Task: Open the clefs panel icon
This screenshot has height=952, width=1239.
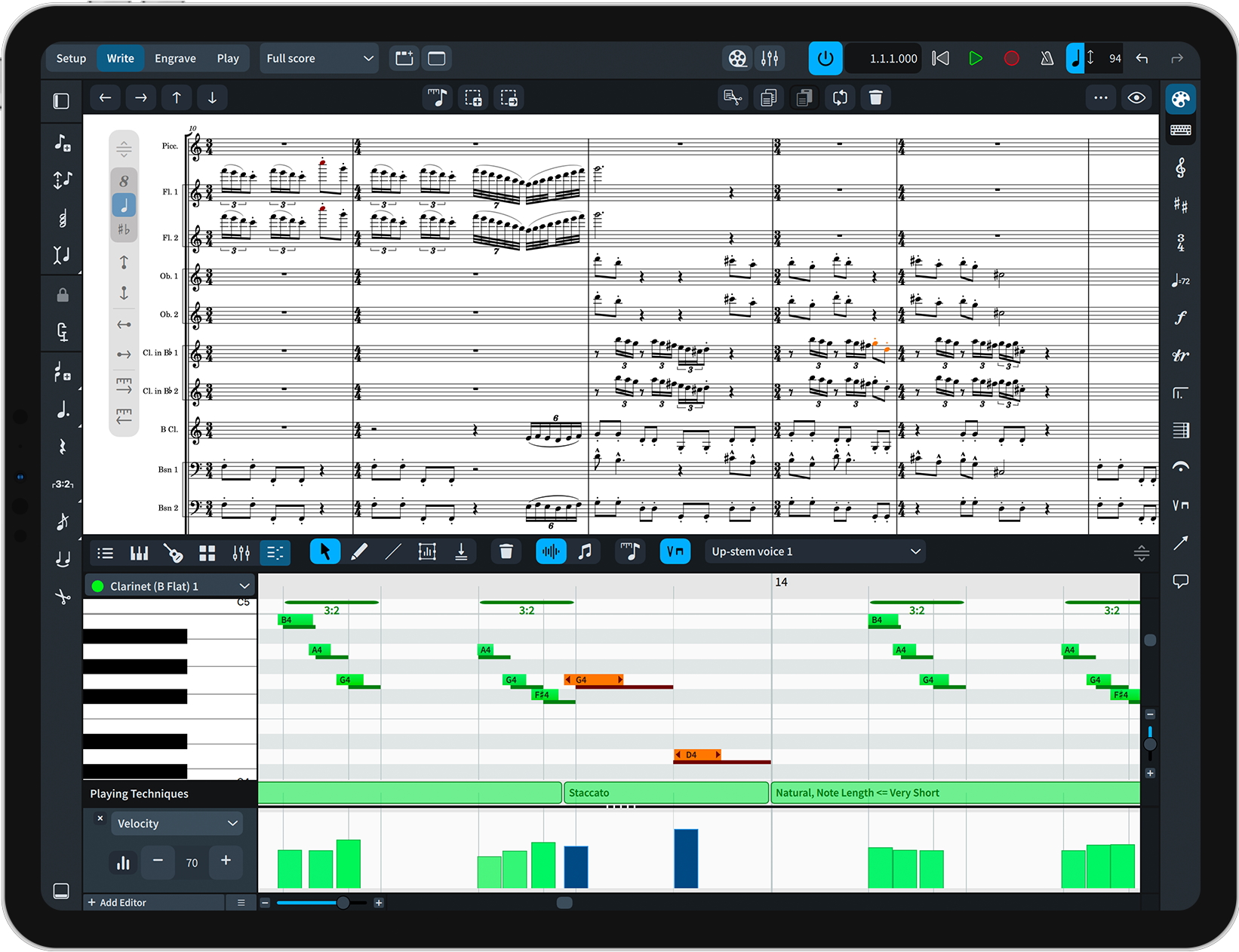Action: click(x=1180, y=167)
